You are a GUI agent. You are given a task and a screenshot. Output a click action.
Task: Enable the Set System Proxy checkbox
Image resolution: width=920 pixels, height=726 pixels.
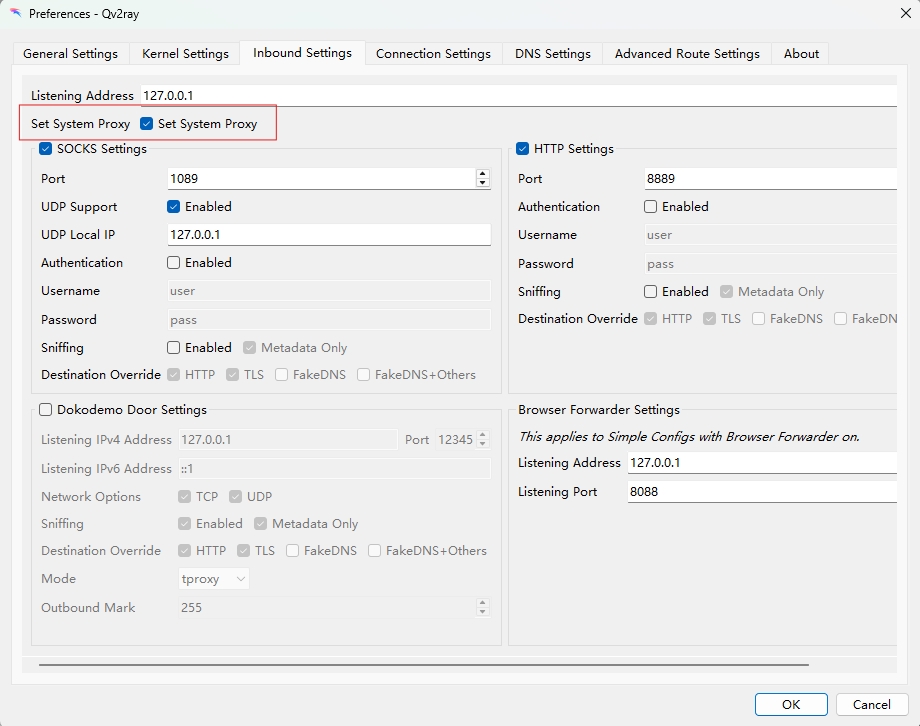coord(146,123)
